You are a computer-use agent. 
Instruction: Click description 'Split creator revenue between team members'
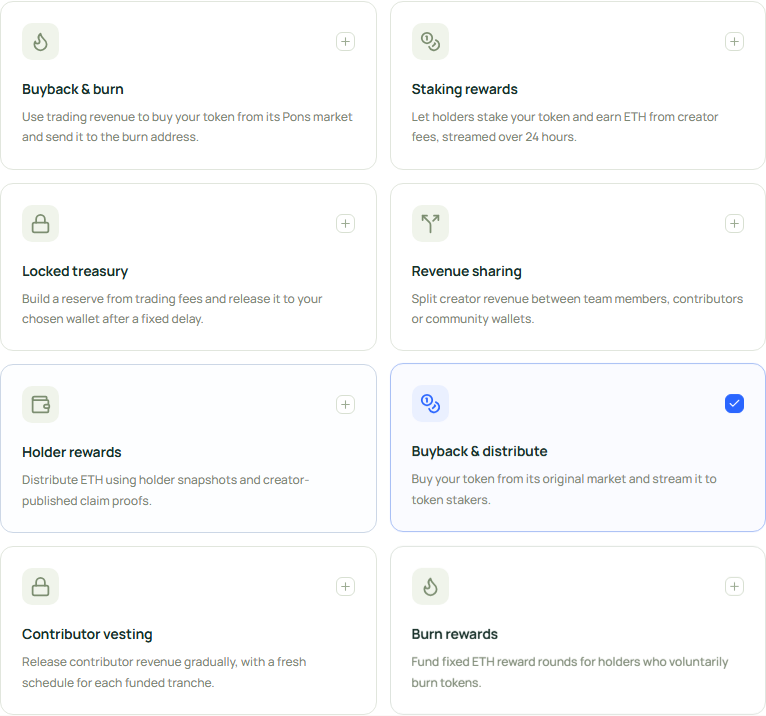(577, 309)
